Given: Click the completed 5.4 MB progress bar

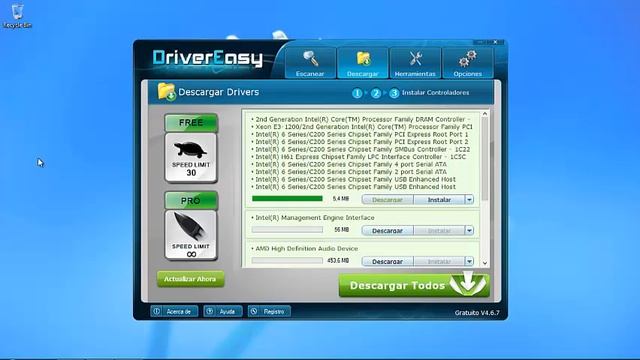Looking at the screenshot, I should click(x=287, y=199).
